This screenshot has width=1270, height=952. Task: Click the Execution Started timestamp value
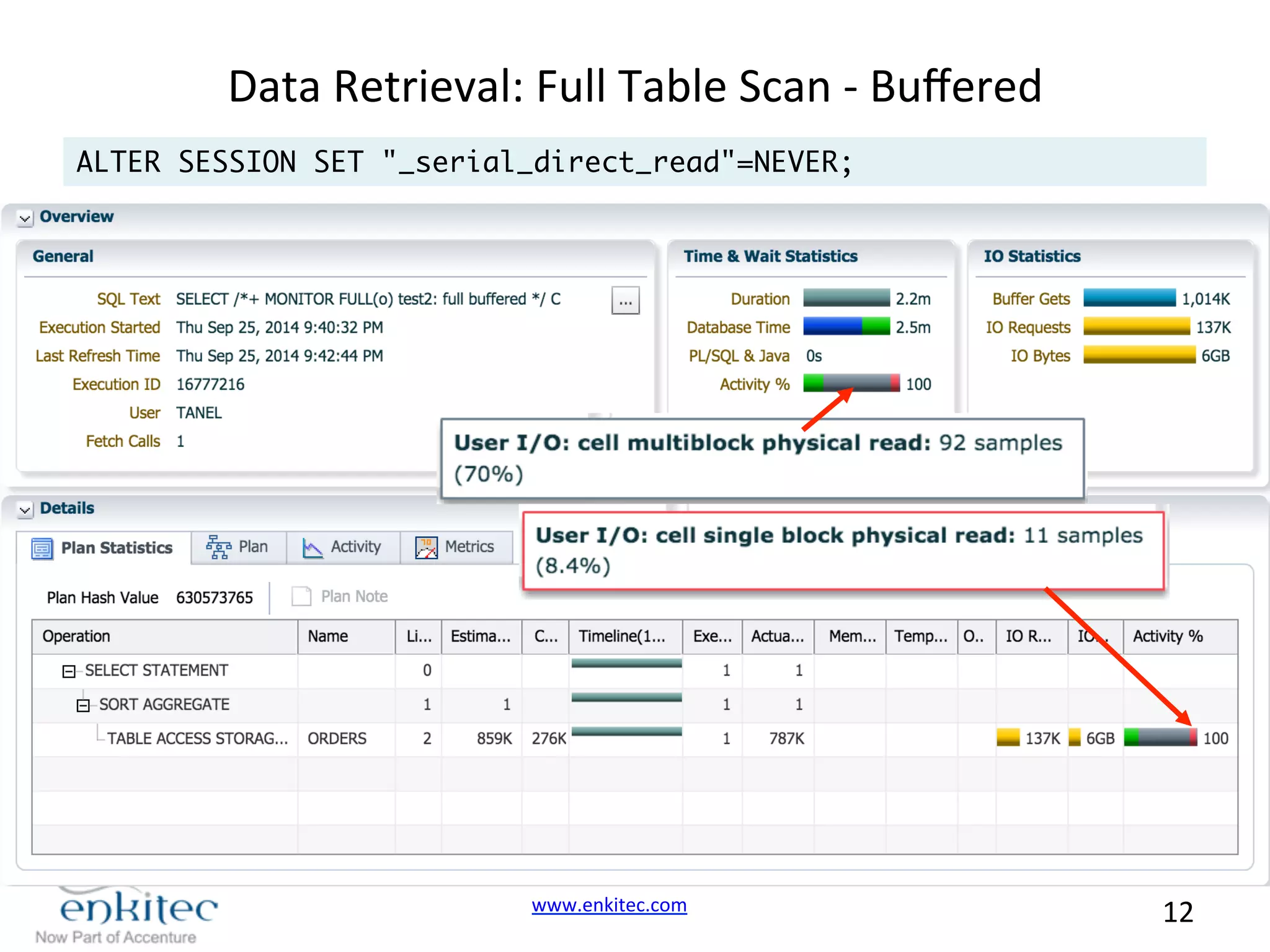click(x=280, y=327)
